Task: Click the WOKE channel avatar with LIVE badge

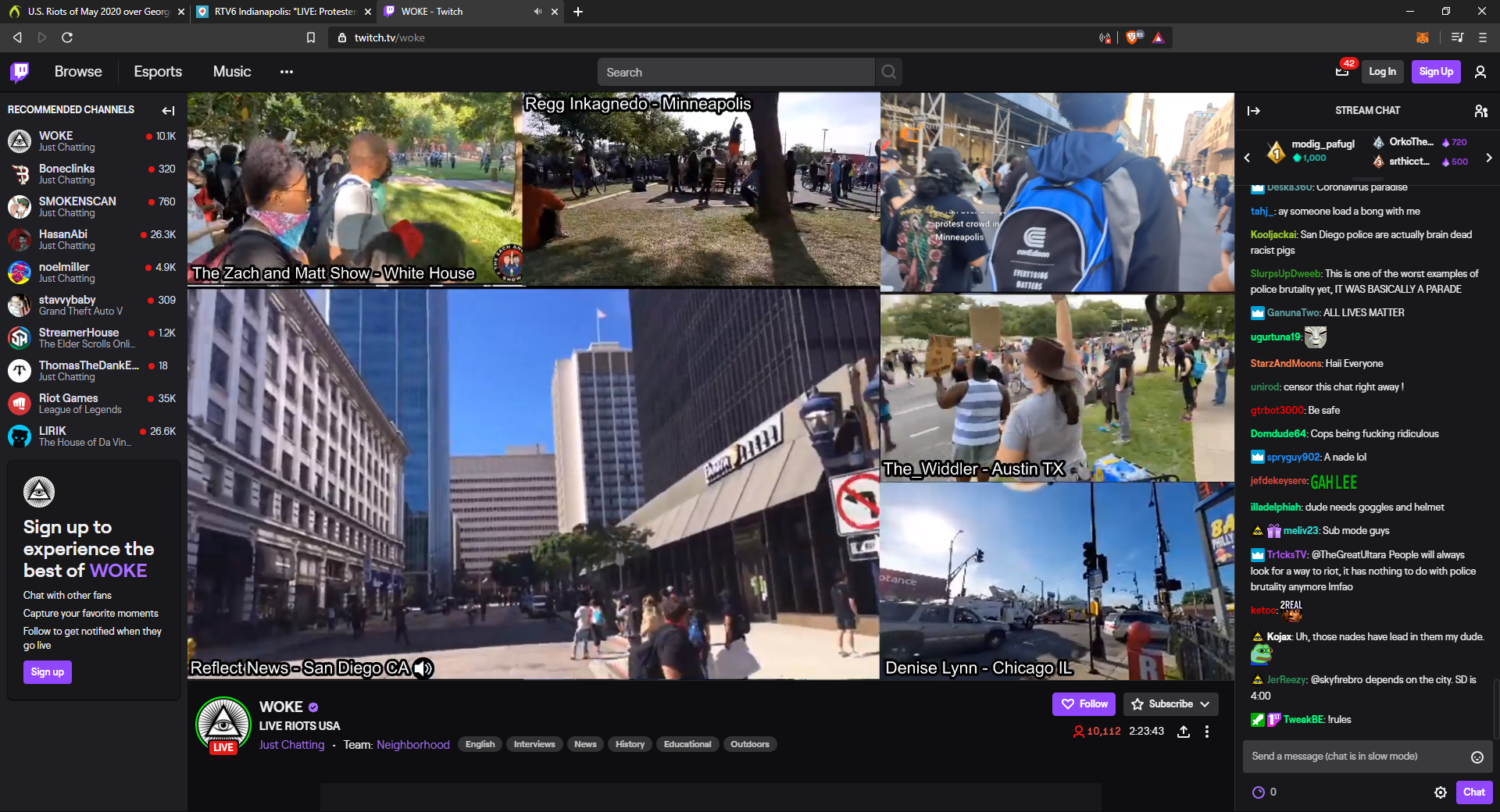Action: click(x=223, y=725)
